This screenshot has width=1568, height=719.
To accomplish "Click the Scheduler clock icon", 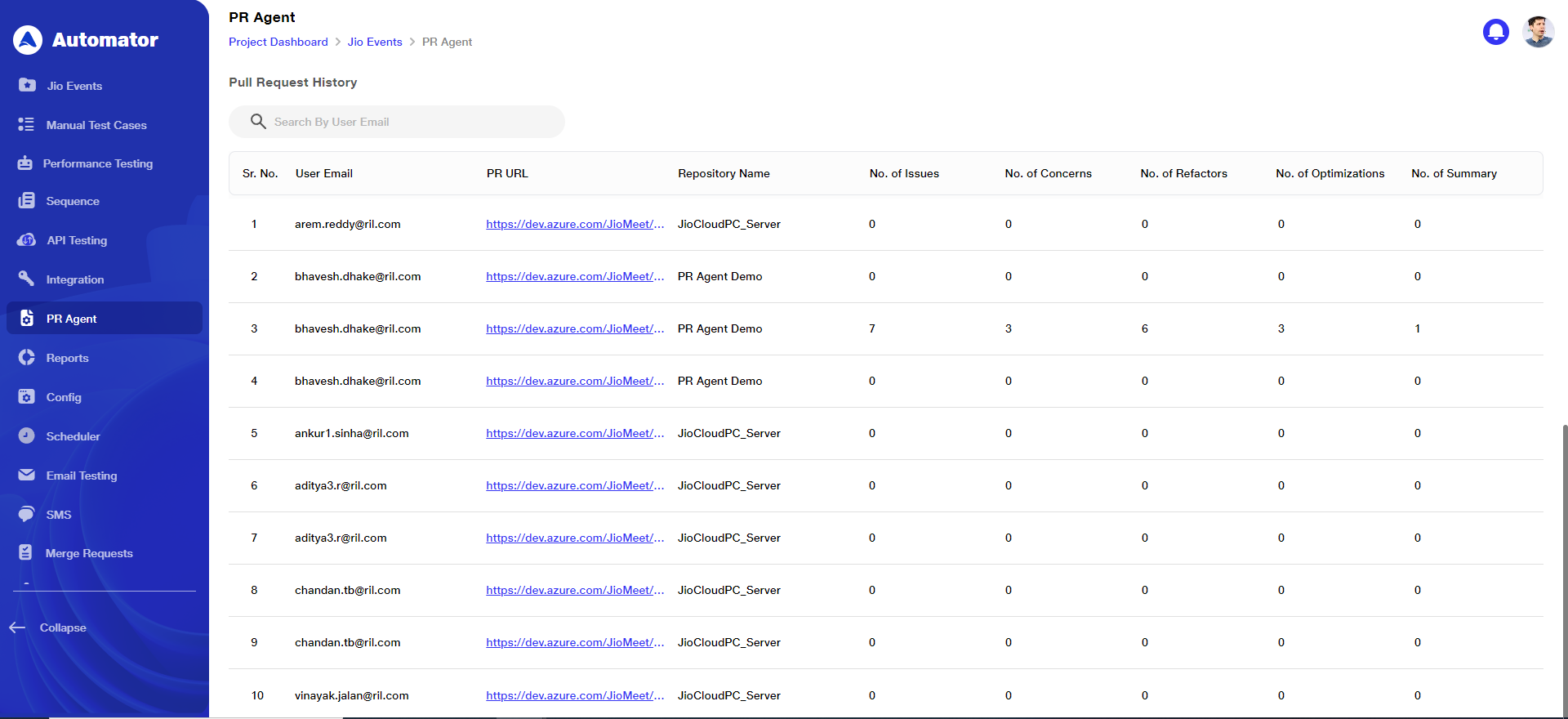I will [27, 435].
